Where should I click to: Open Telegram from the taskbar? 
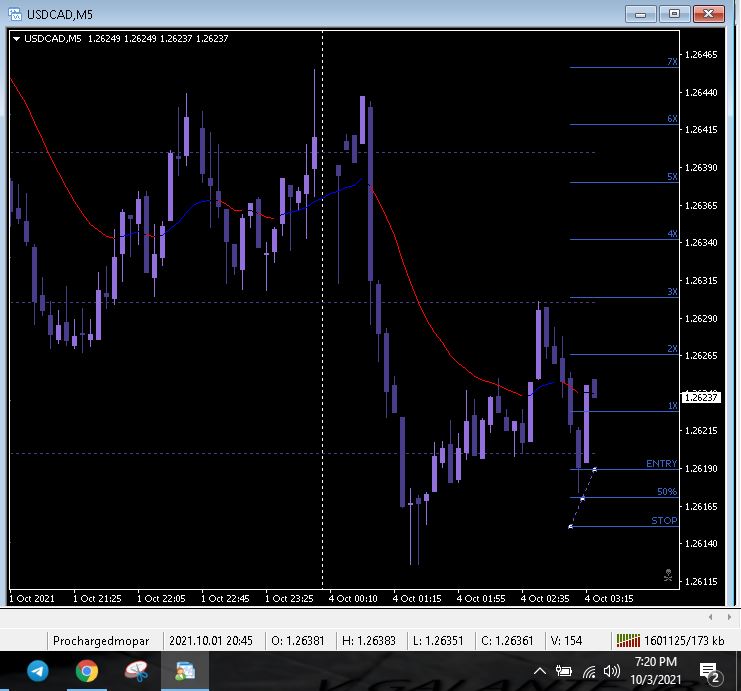click(x=38, y=671)
